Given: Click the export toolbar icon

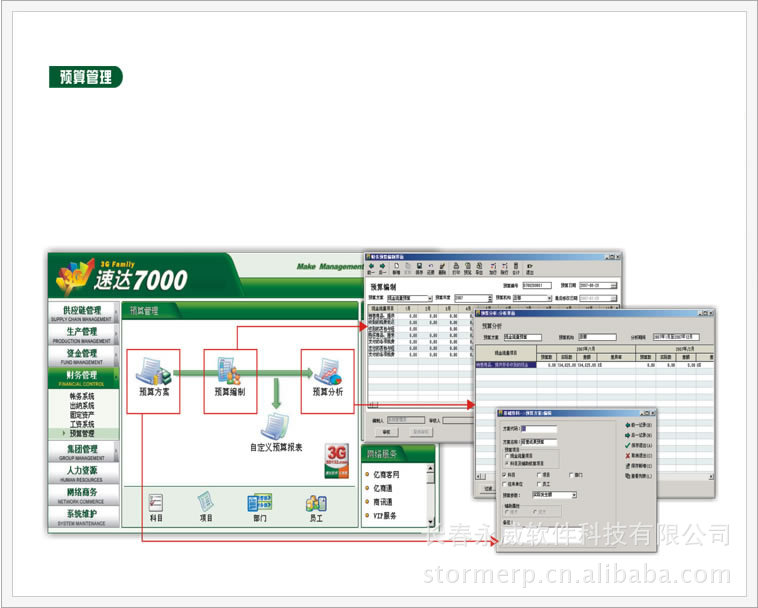Looking at the screenshot, I should 479,269.
